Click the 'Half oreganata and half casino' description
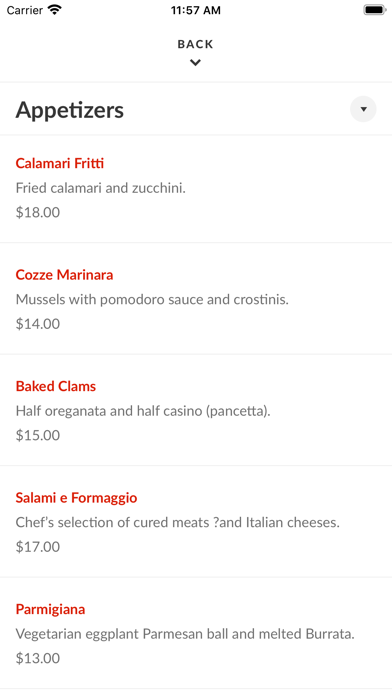This screenshot has height=696, width=392. coord(143,411)
